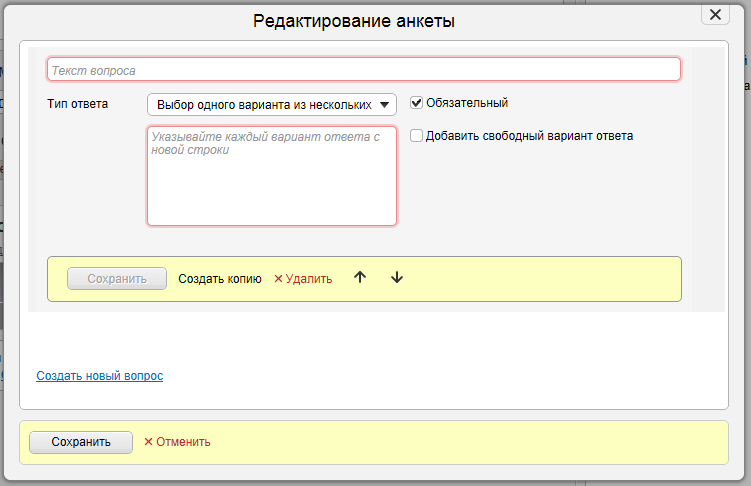
Task: Click the Обязательный label text
Action: [467, 103]
